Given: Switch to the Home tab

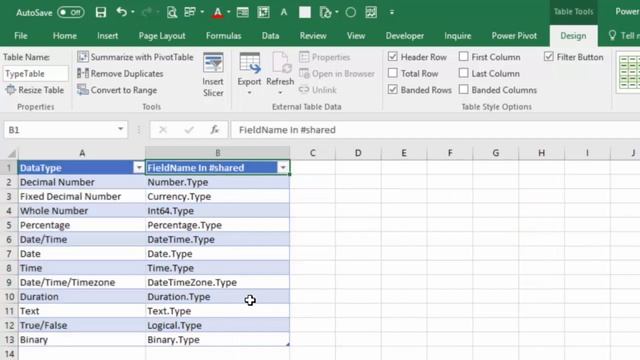Looking at the screenshot, I should (64, 36).
